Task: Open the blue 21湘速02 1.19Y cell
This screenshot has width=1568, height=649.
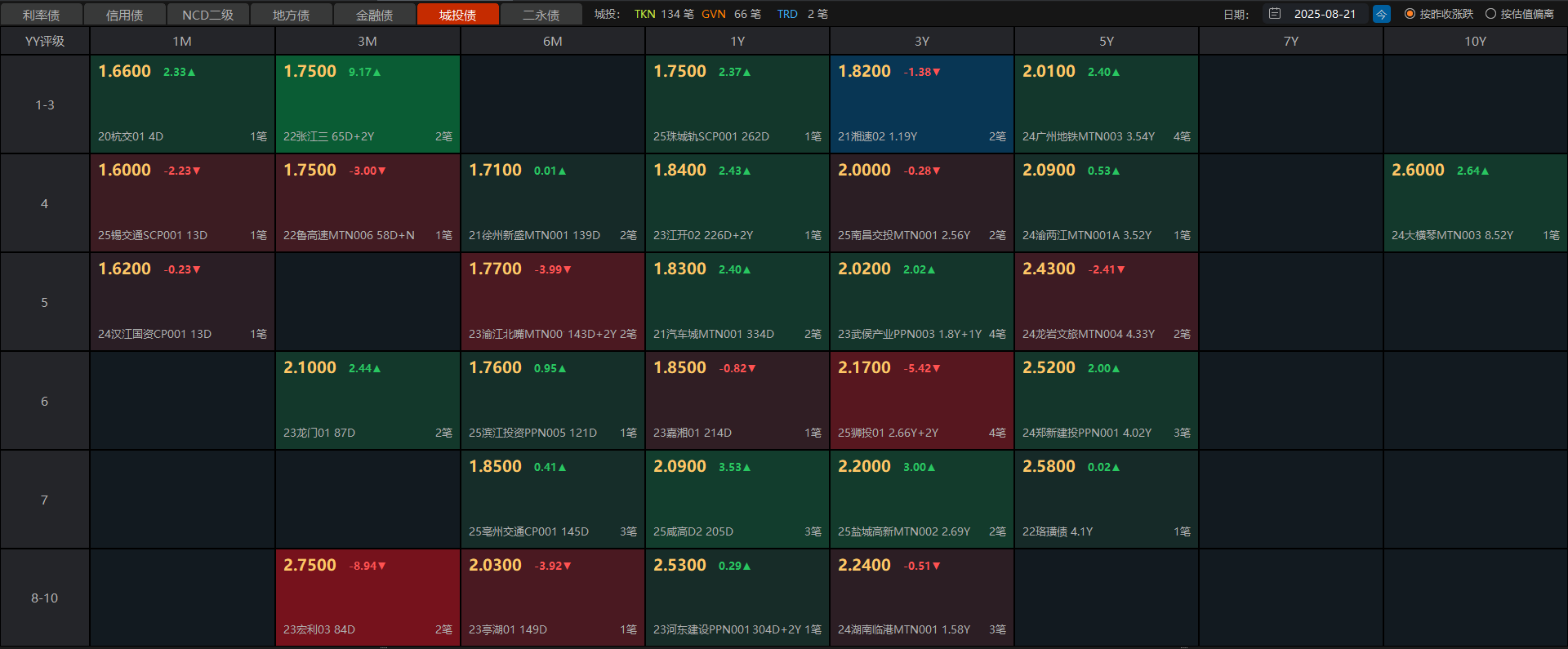Action: (x=922, y=104)
